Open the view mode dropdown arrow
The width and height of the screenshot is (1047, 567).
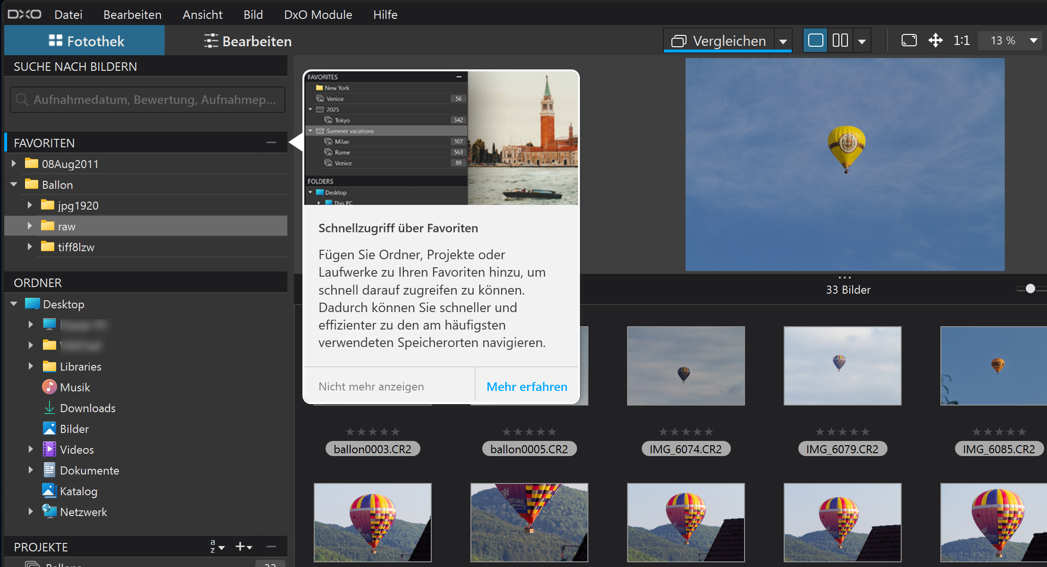click(x=862, y=41)
